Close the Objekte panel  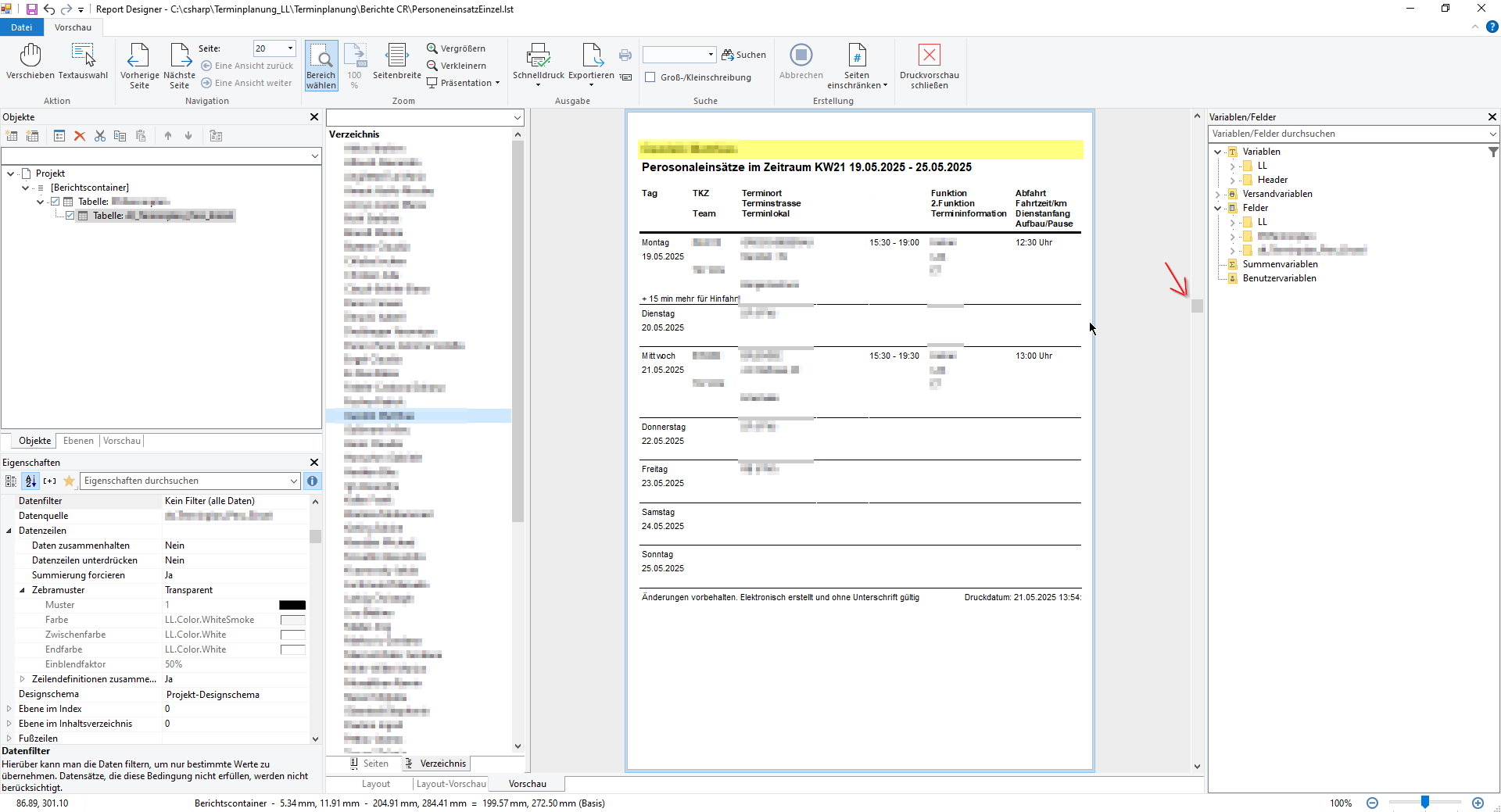pos(314,117)
